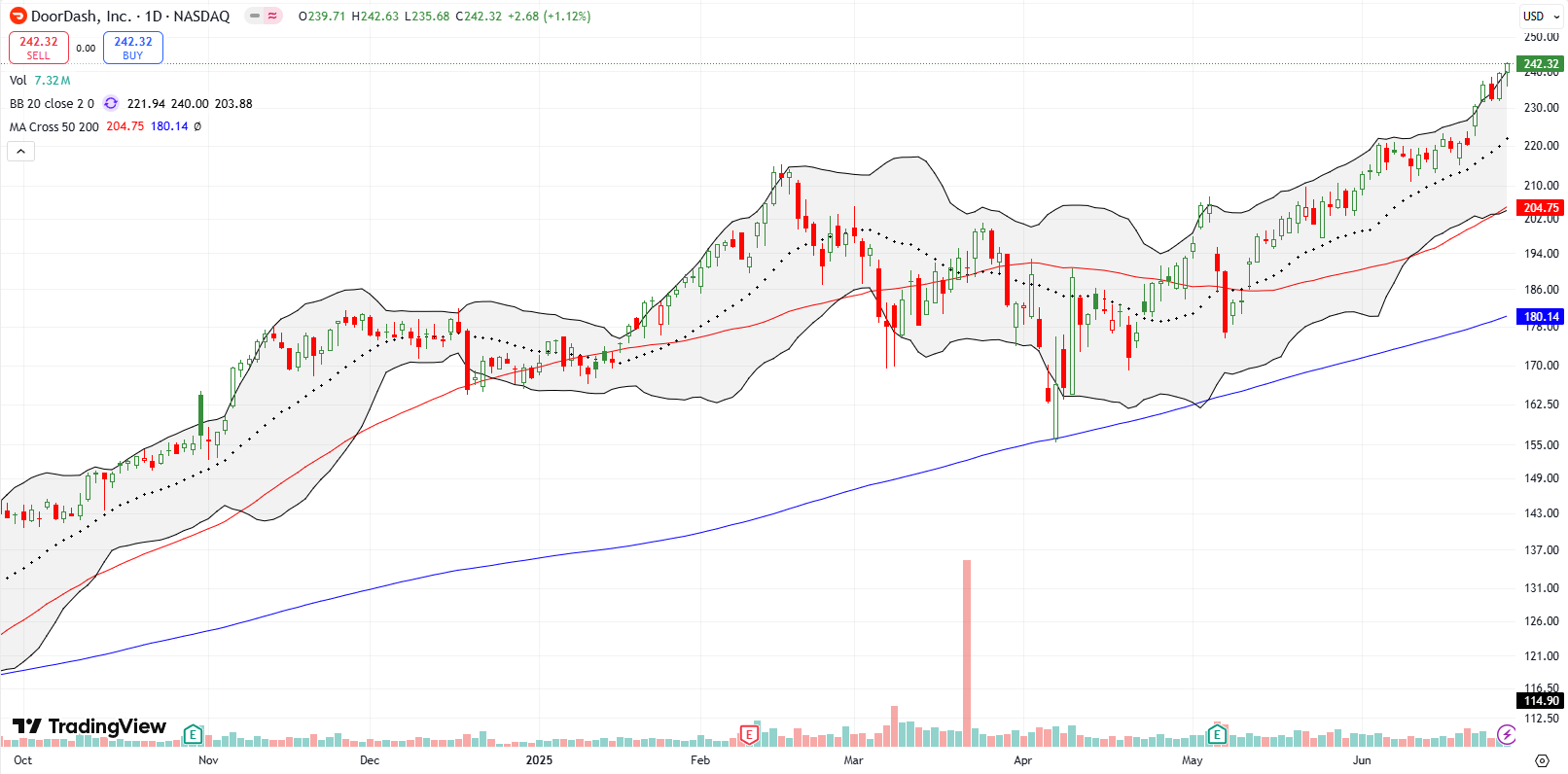Open November earnings marker E
Screen dimensions: 1568x774
coord(193,734)
